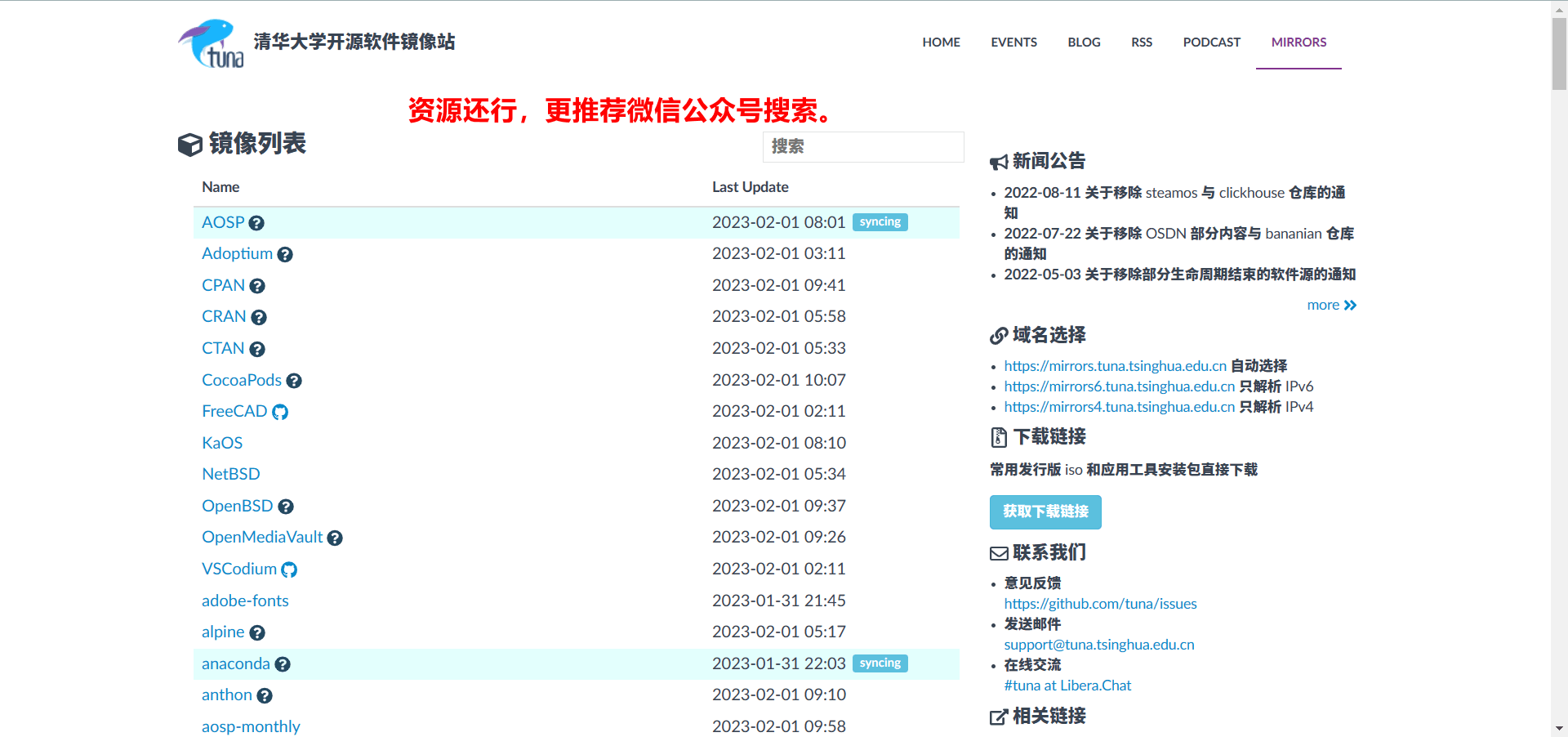This screenshot has height=737, width=1568.
Task: Click syncing badge on anaconda row
Action: [x=880, y=663]
